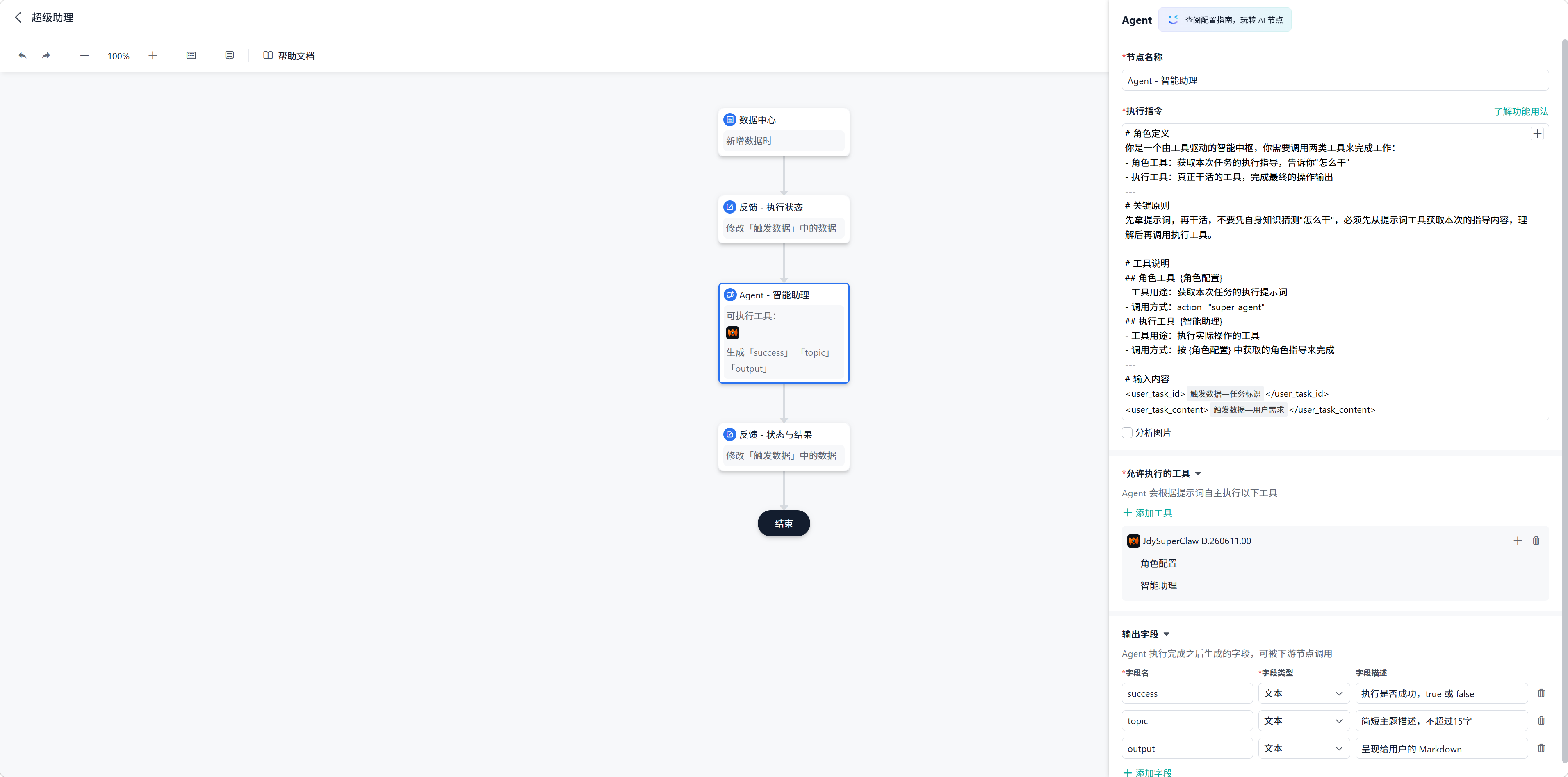Click into the 执行指令 prompt text area
The height and width of the screenshot is (777, 1568).
tap(1335, 271)
